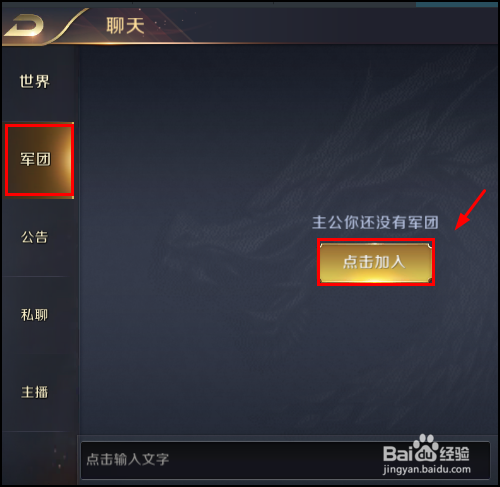
Task: Click the gold curved ornament beside the back icon
Action: (68, 27)
